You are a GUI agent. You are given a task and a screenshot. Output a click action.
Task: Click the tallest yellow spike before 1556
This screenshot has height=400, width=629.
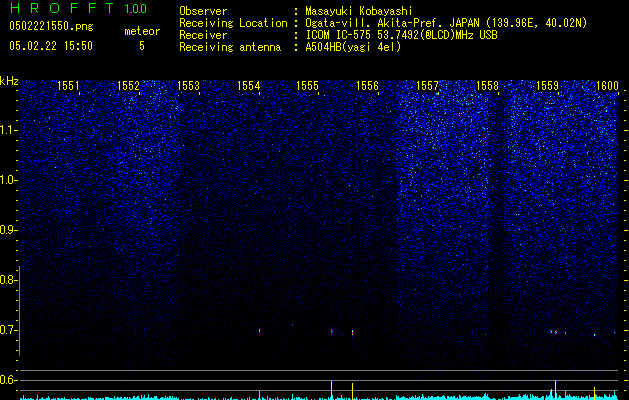pos(331,390)
